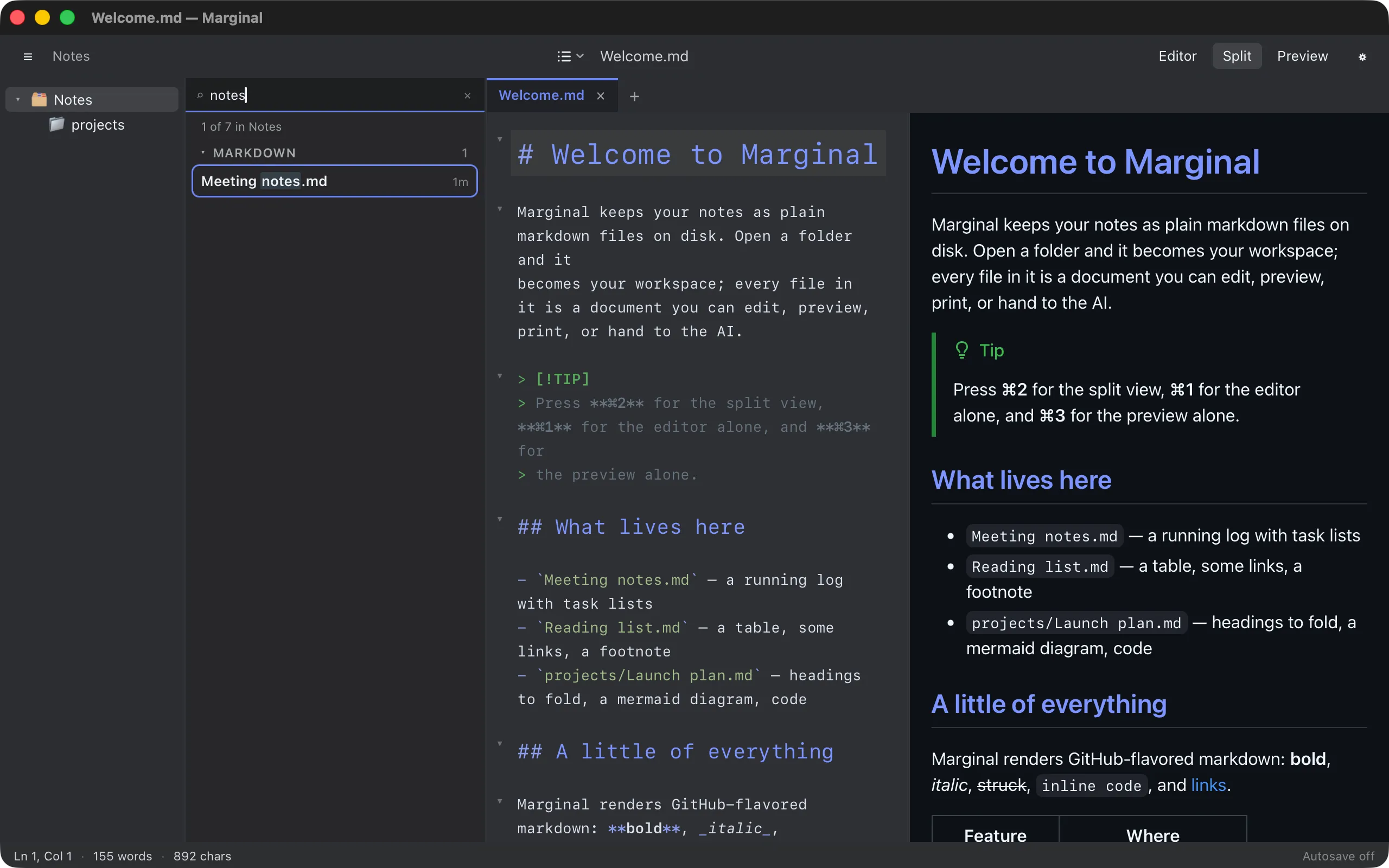Click 'Reading list.md' code chip in preview
The width and height of the screenshot is (1389, 868).
tap(1040, 566)
